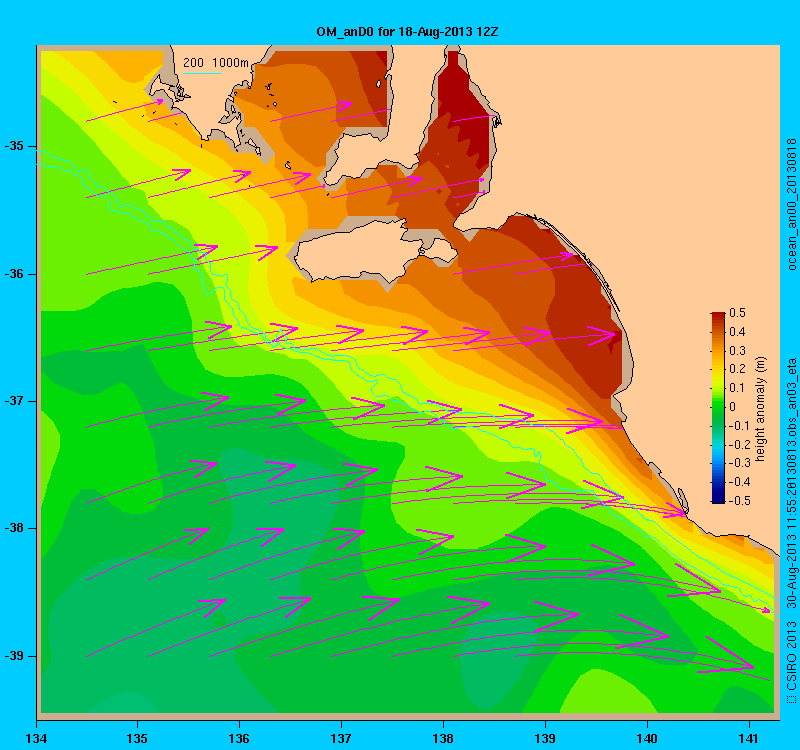Click the 0.4 color bar tick label
Viewport: 800px width, 750px height.
coord(737,332)
